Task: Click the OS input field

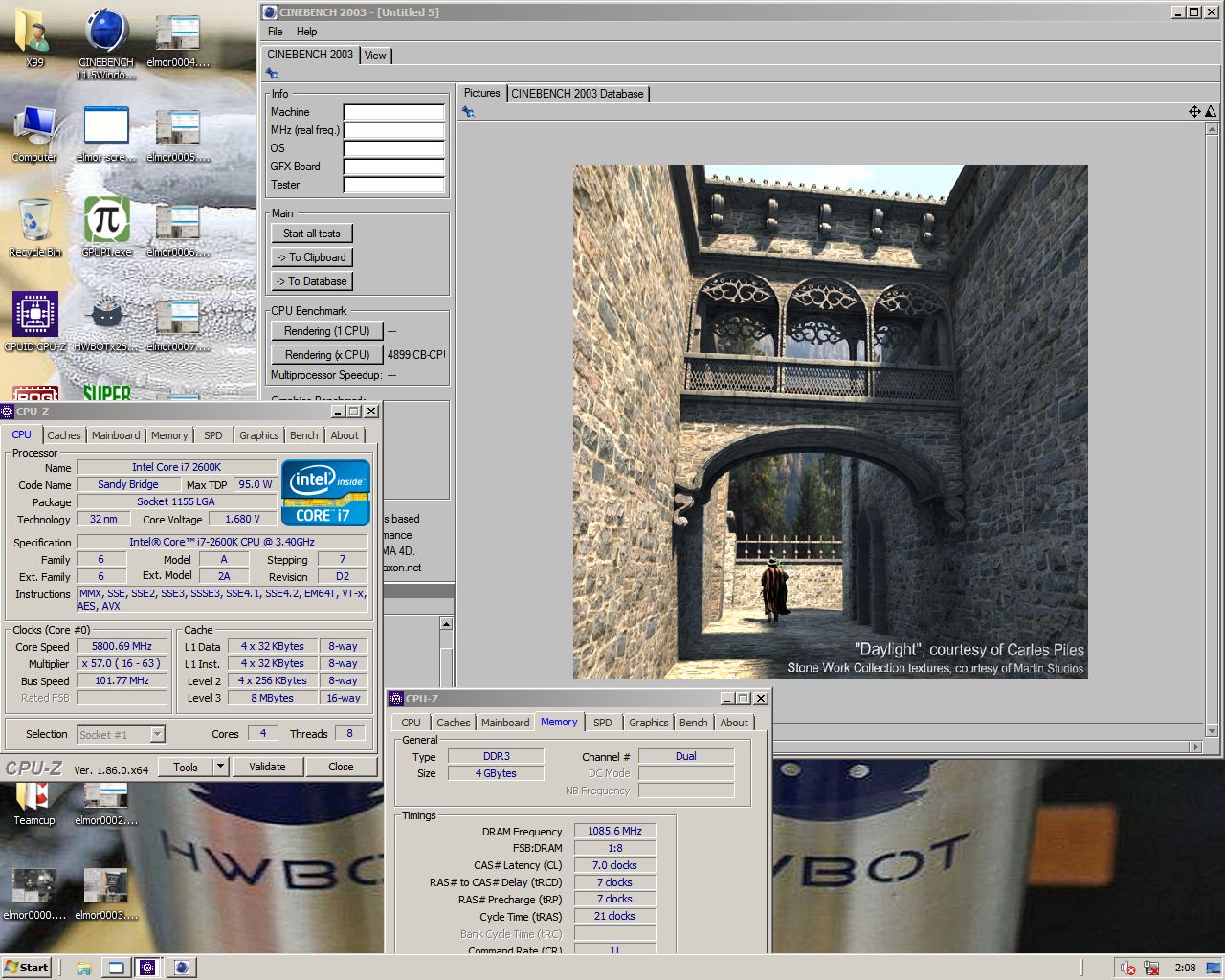Action: (x=394, y=148)
